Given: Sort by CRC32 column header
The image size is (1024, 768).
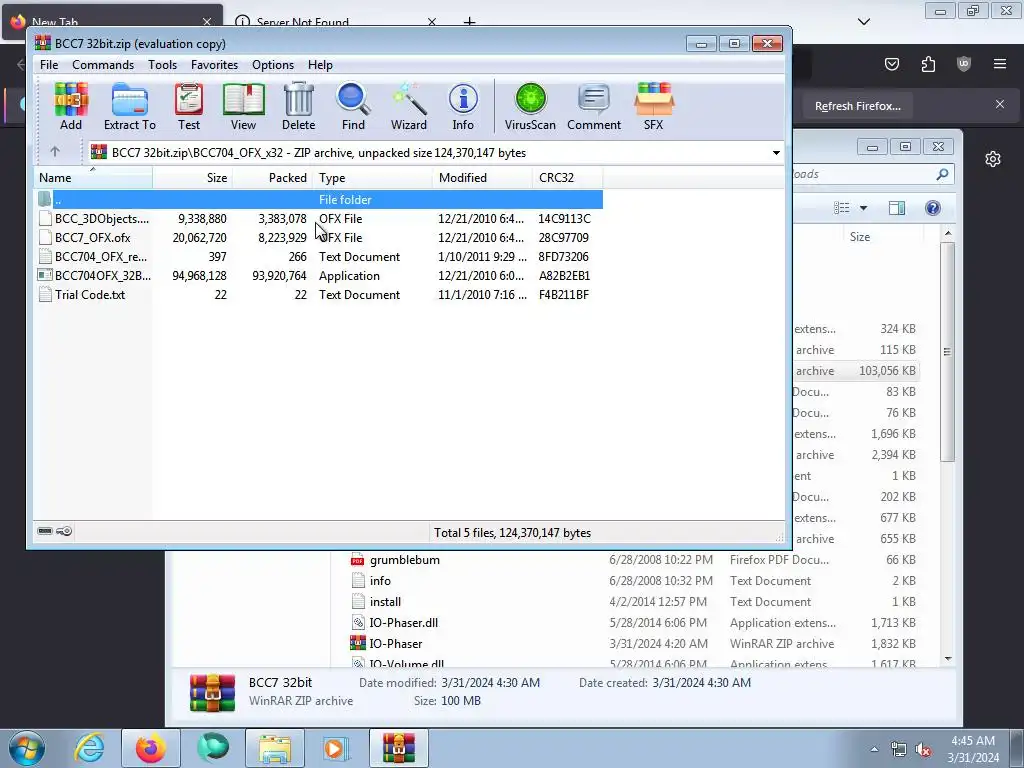Looking at the screenshot, I should click(568, 178).
